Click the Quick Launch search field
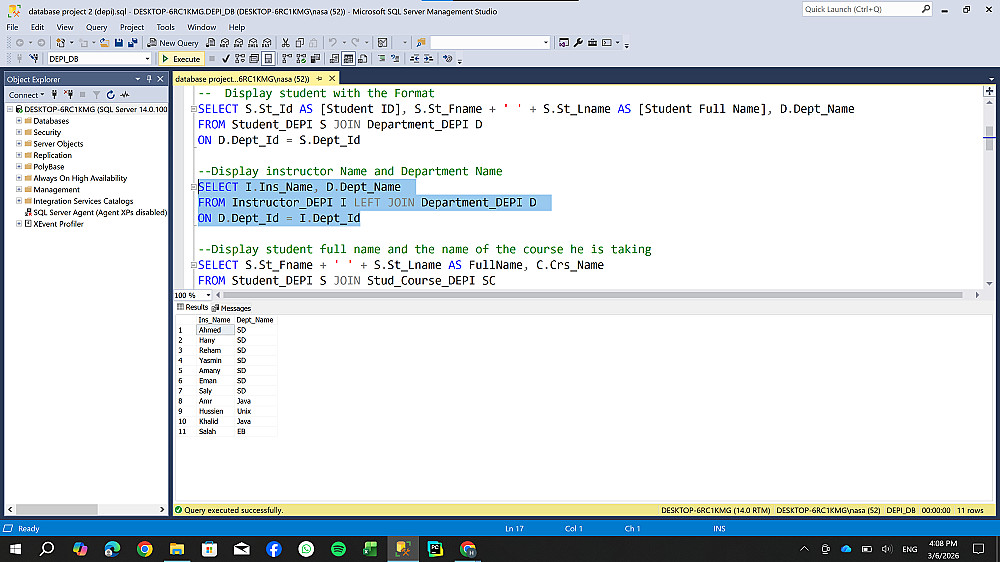1000x562 pixels. 861,9
